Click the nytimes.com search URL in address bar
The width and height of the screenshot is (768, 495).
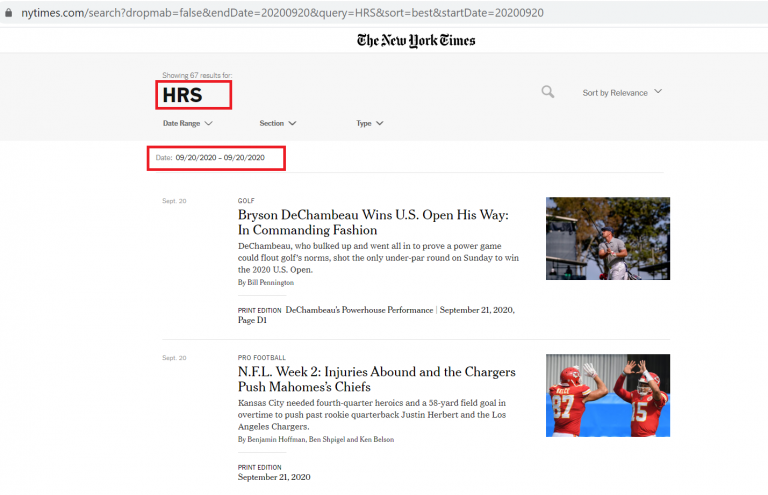coord(282,13)
